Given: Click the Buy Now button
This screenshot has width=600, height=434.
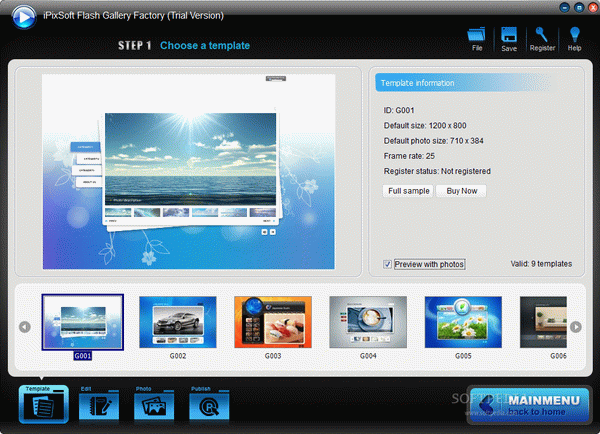Looking at the screenshot, I should click(461, 191).
